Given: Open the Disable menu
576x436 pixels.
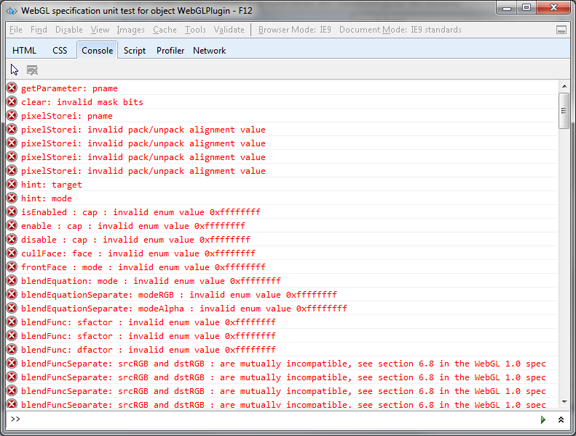Looking at the screenshot, I should coord(69,30).
